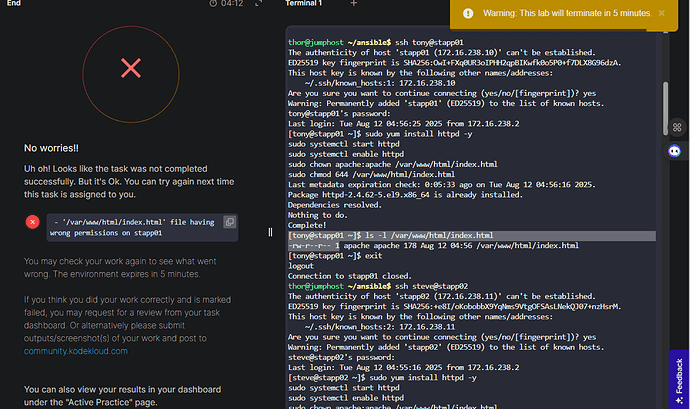The width and height of the screenshot is (690, 409).
Task: Copy the wrong permissions error message
Action: coord(229,221)
